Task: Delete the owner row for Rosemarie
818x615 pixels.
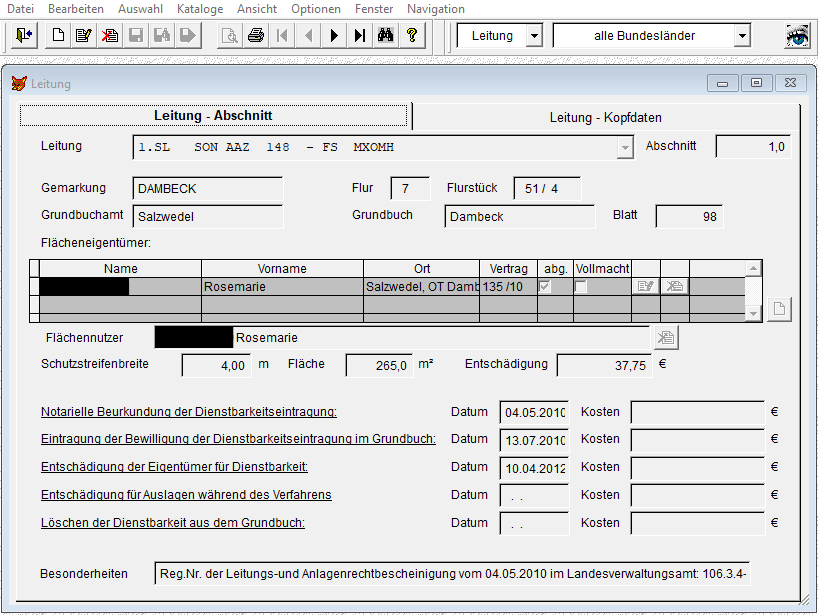Action: pyautogui.click(x=675, y=286)
